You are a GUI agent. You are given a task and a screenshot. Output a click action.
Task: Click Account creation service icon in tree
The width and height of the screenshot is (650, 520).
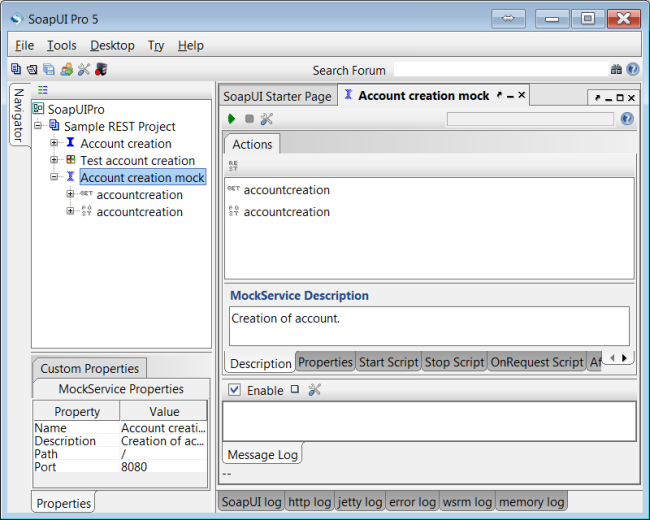tap(70, 142)
